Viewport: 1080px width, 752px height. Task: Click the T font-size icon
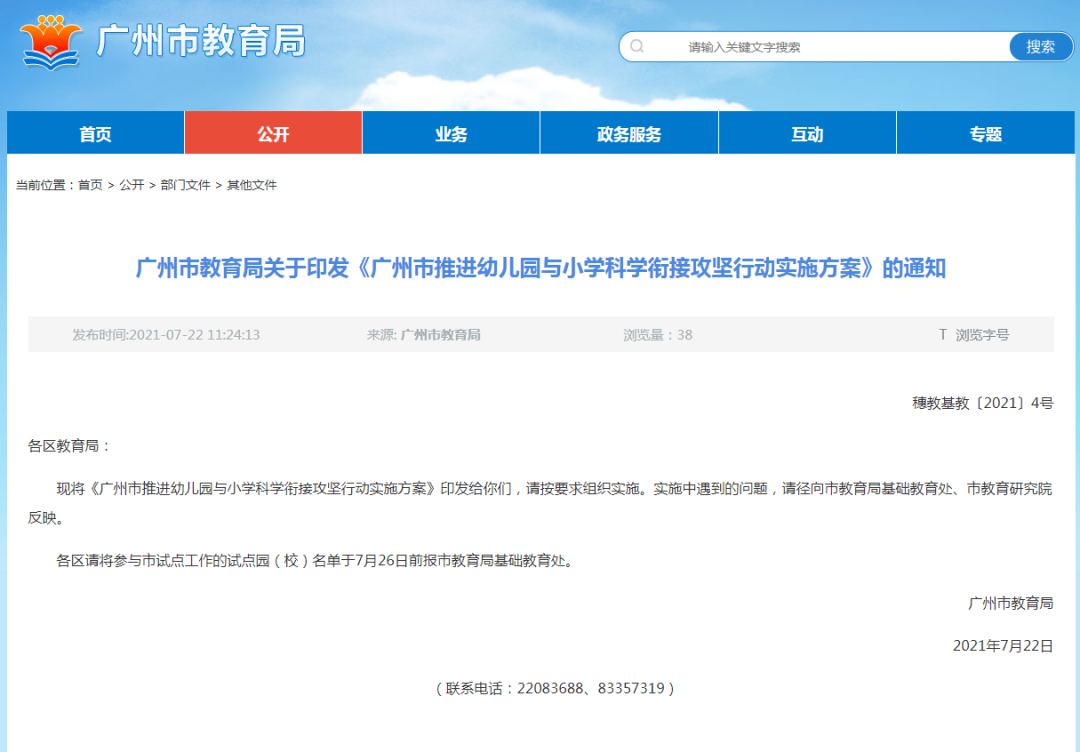coord(942,335)
